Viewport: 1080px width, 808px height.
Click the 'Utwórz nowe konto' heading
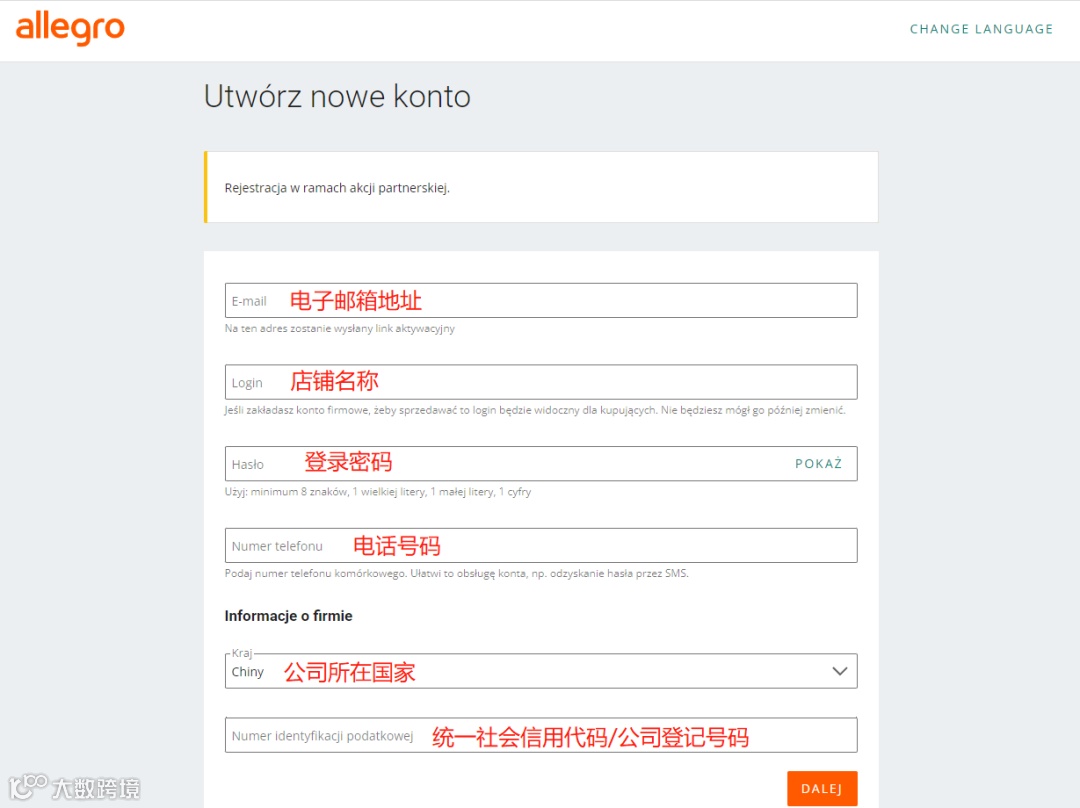337,96
